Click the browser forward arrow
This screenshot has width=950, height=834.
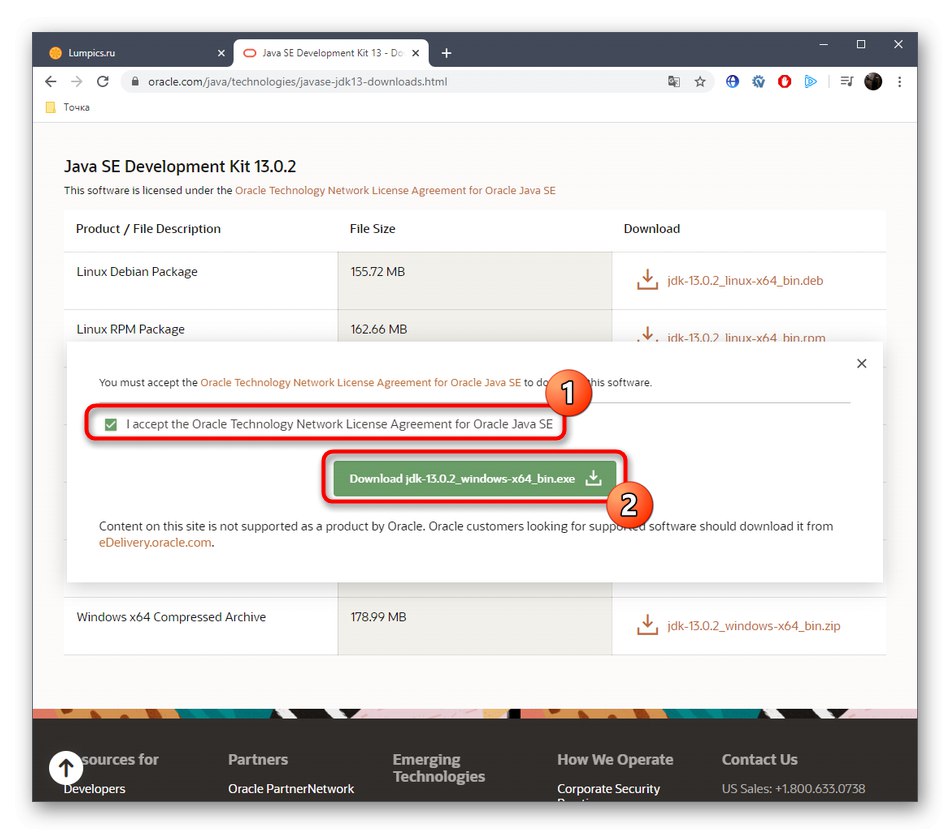tap(76, 82)
